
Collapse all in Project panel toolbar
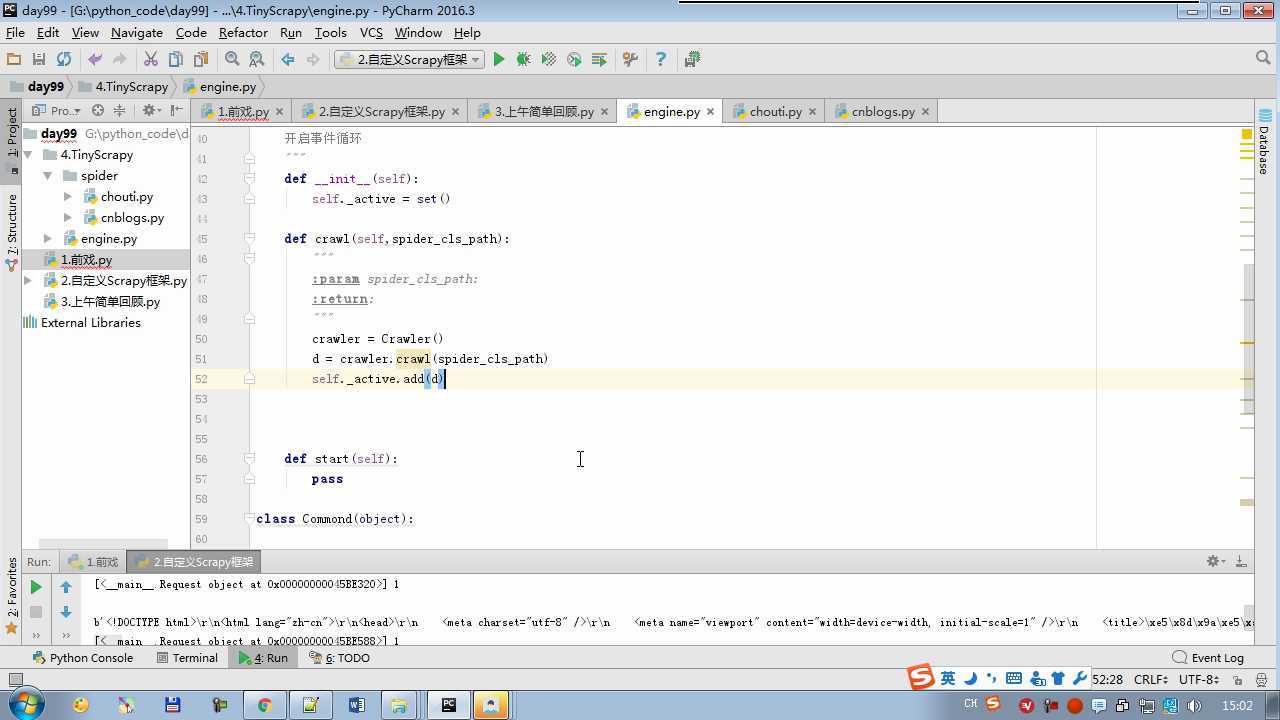[x=120, y=111]
